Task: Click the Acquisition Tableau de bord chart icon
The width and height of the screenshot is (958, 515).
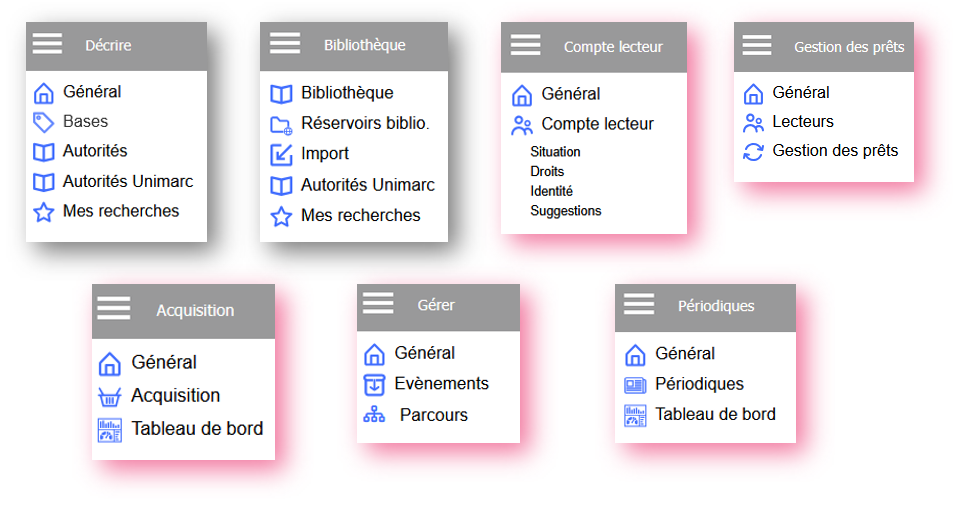Action: pos(109,430)
